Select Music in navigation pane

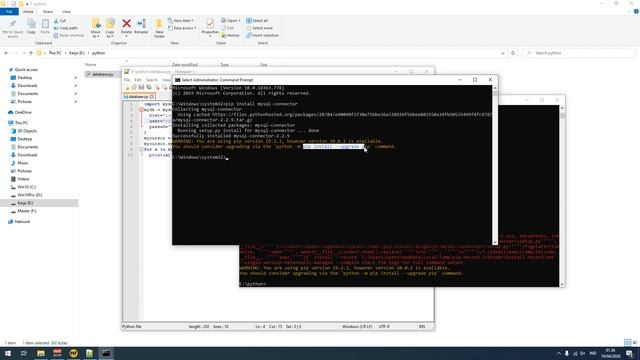tap(23, 163)
